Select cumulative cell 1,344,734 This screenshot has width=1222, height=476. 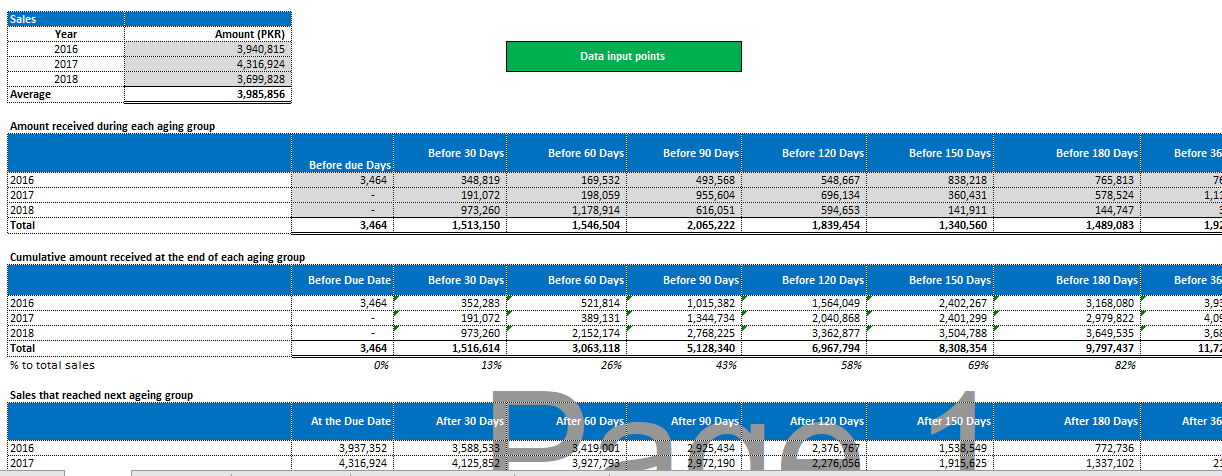click(685, 317)
